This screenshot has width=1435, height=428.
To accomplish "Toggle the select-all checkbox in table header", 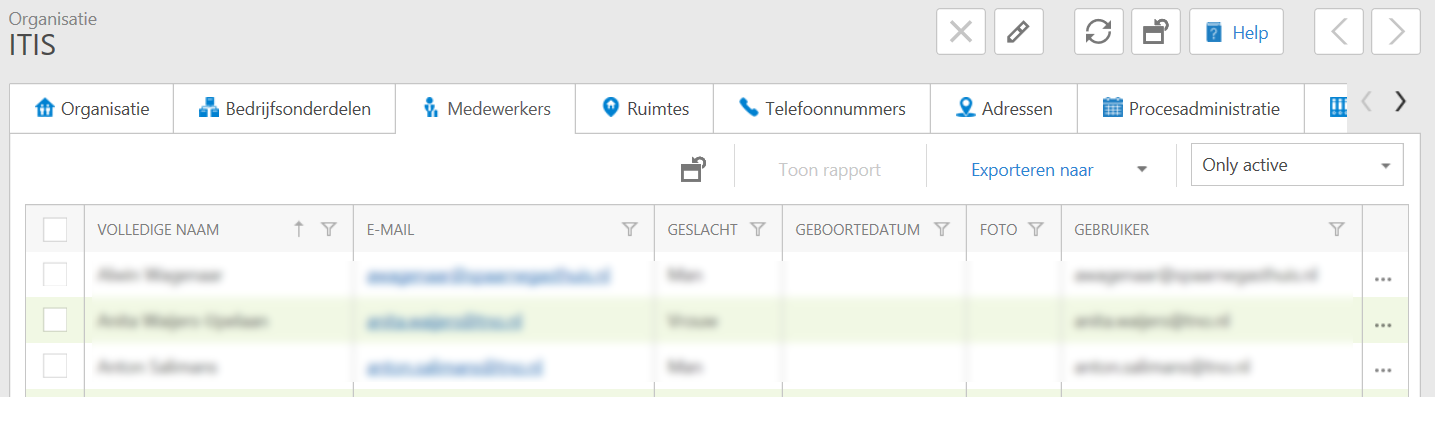I will click(55, 230).
